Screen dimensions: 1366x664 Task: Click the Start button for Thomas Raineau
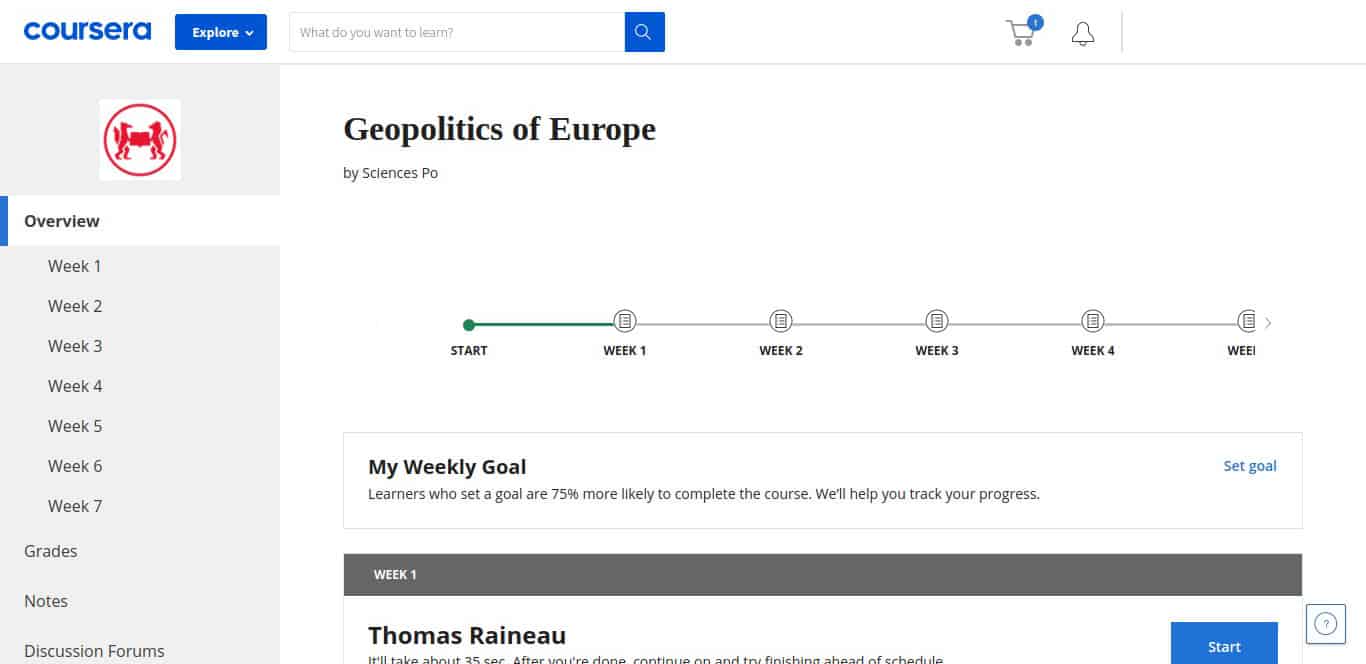pos(1224,643)
